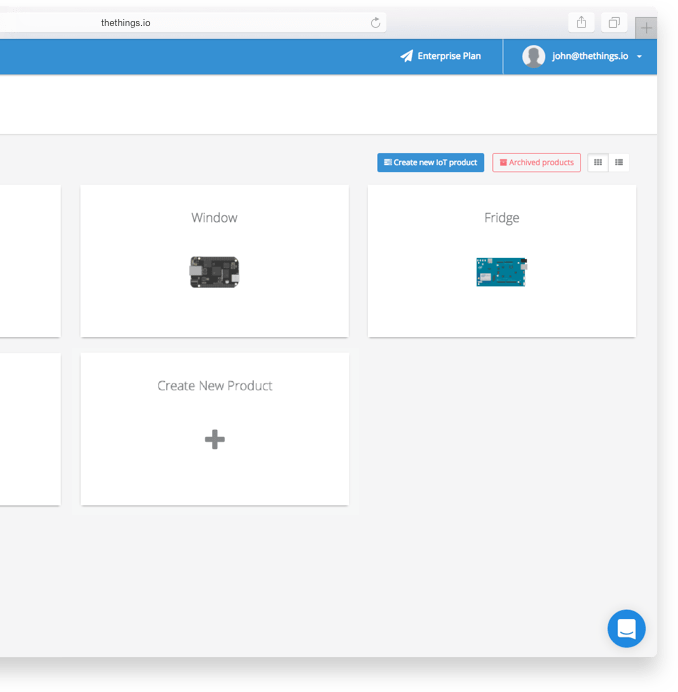Click john@thethings.io account name

pyautogui.click(x=590, y=56)
